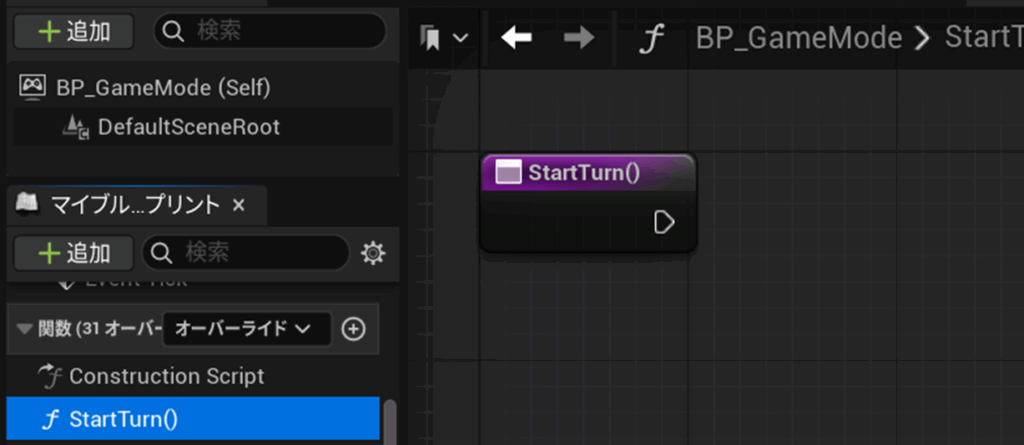The image size is (1024, 445).
Task: Select DefaultSceneRoot in the component tree
Action: (x=188, y=127)
